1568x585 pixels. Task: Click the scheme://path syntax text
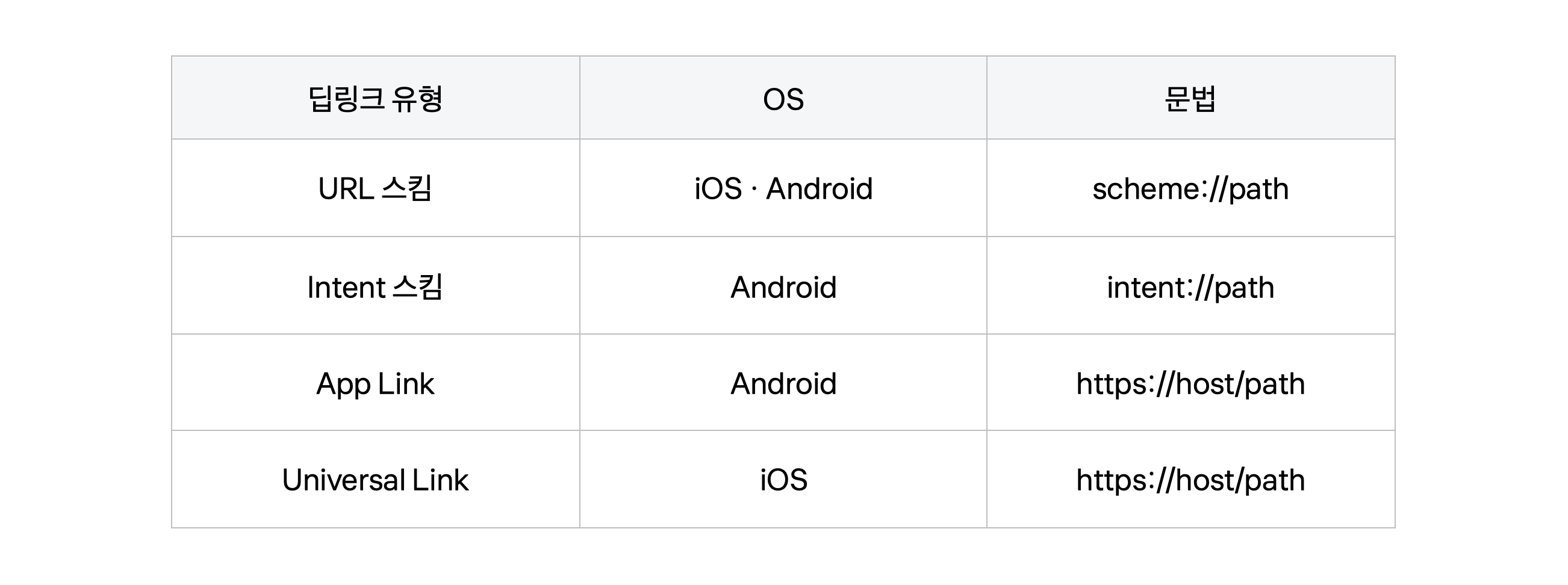click(x=1190, y=189)
